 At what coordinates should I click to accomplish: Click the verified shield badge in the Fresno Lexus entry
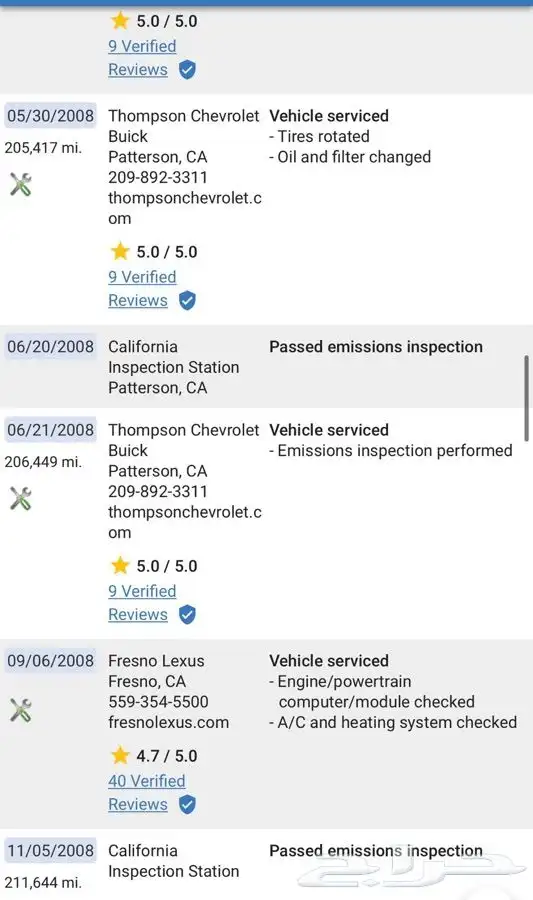tap(187, 804)
